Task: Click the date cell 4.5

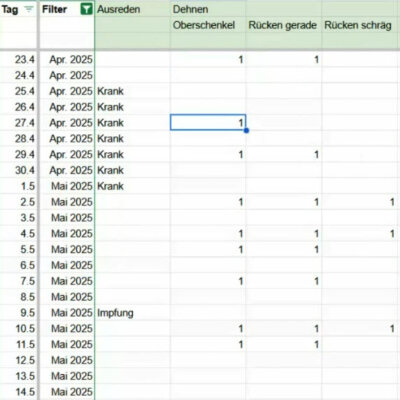Action: pos(18,234)
